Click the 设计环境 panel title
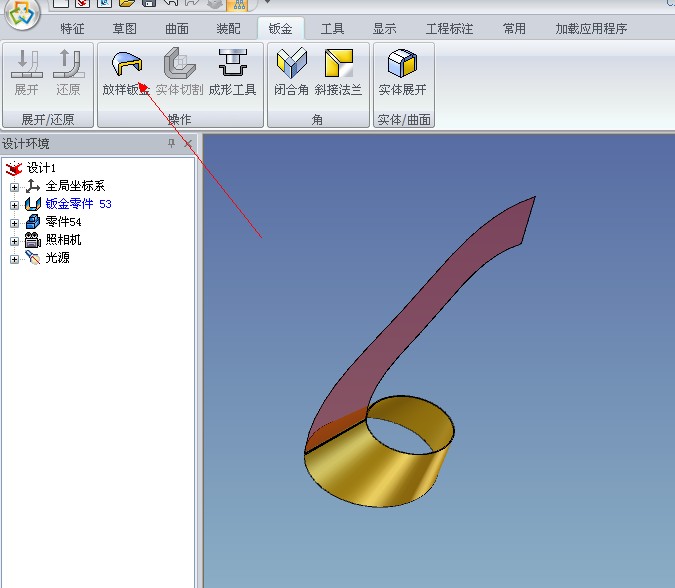The image size is (675, 588). point(25,143)
